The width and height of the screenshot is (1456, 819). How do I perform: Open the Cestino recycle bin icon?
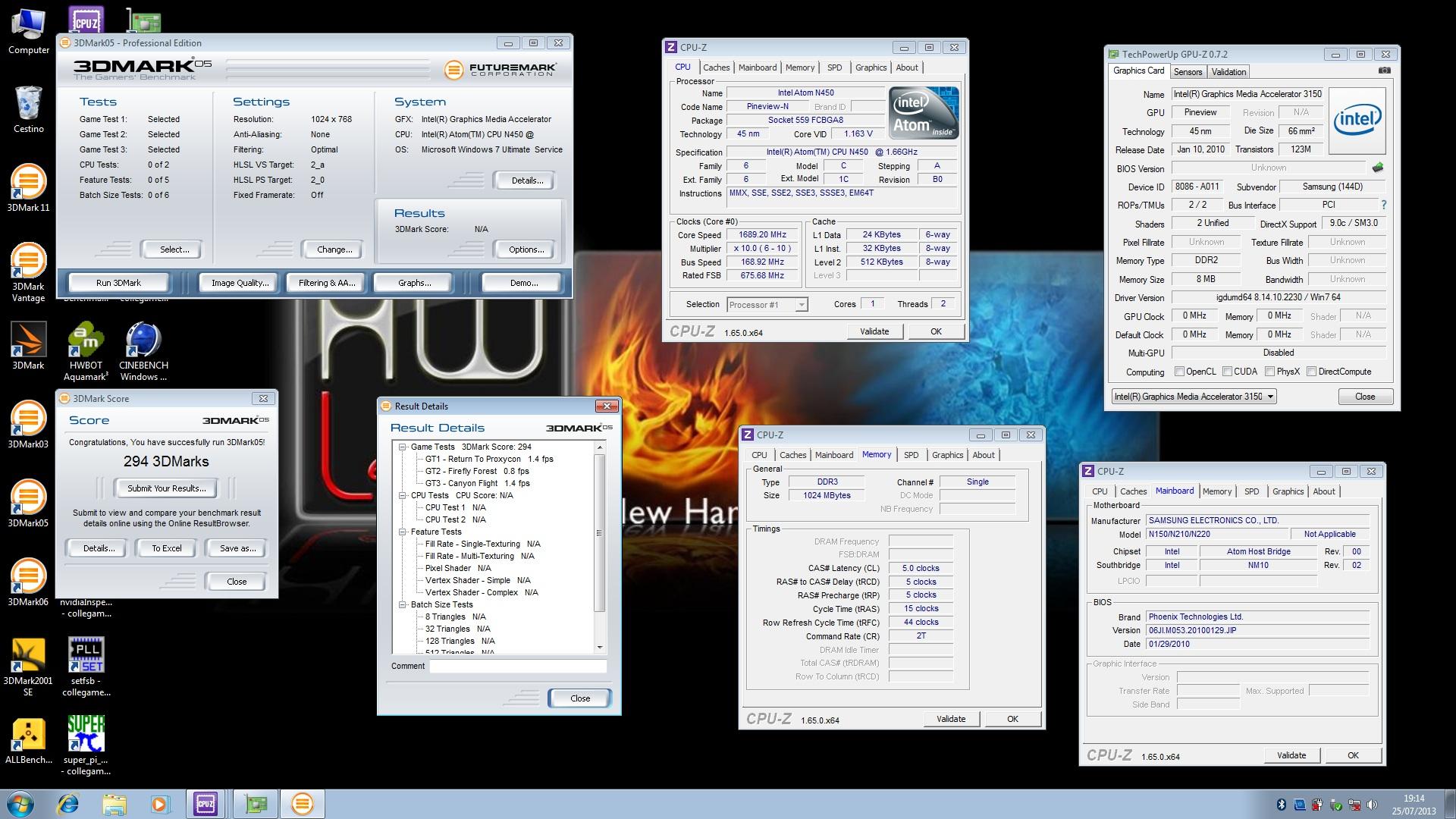tap(28, 109)
